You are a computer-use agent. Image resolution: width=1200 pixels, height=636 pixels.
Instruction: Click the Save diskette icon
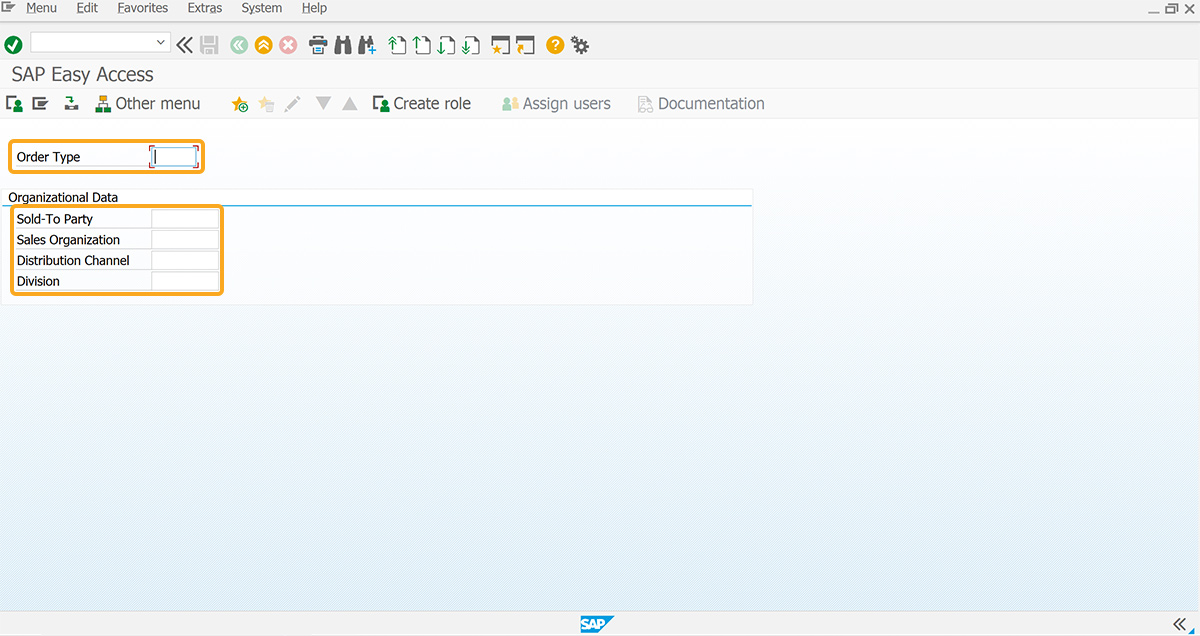[209, 44]
